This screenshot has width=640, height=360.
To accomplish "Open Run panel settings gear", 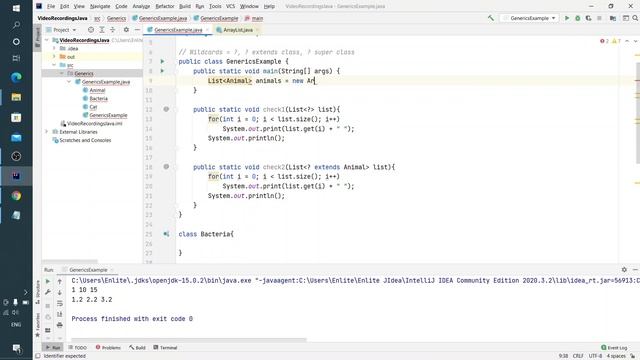I will click(624, 269).
